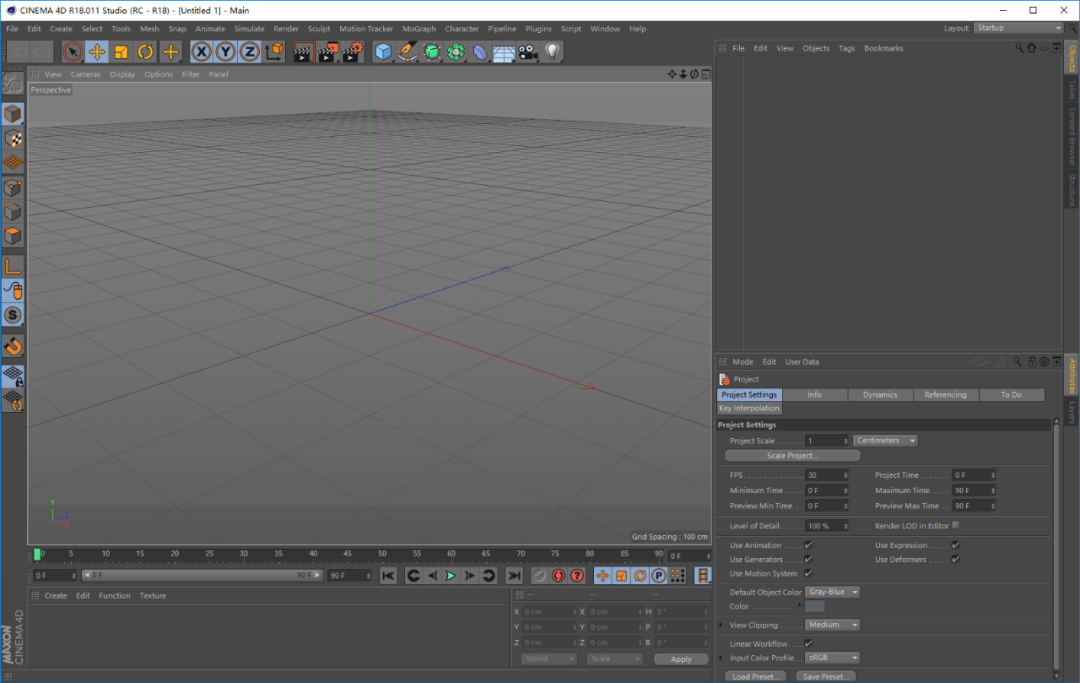Switch to Referencing tab
Screen dimensions: 1080x683
(x=945, y=395)
